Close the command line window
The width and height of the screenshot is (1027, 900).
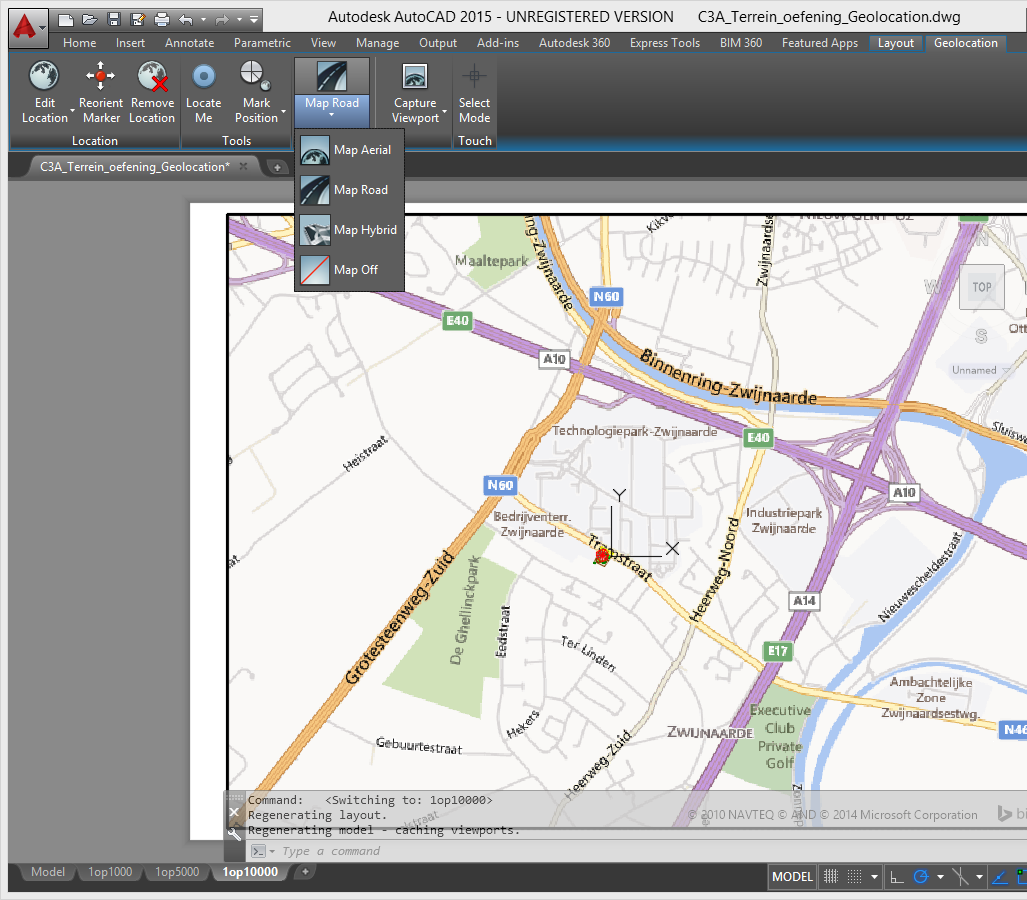234,812
